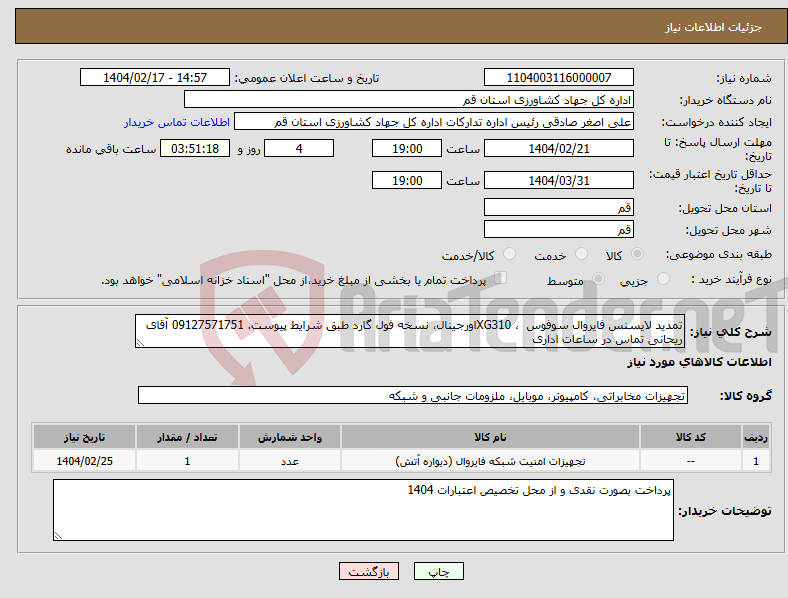
Task: Click the توضیحات خریدار label
Action: point(725,511)
